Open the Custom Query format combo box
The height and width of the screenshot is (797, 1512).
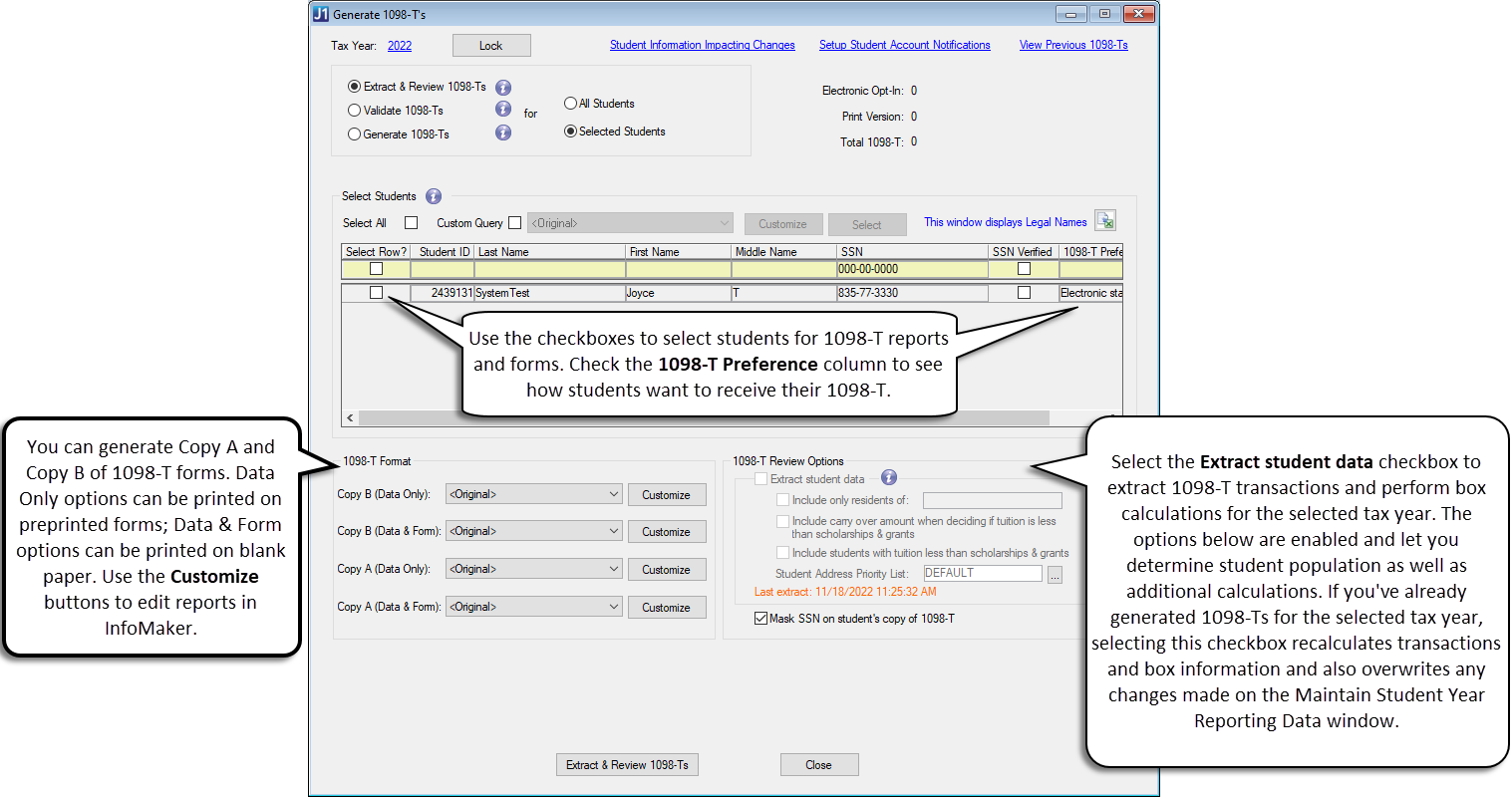pyautogui.click(x=630, y=222)
